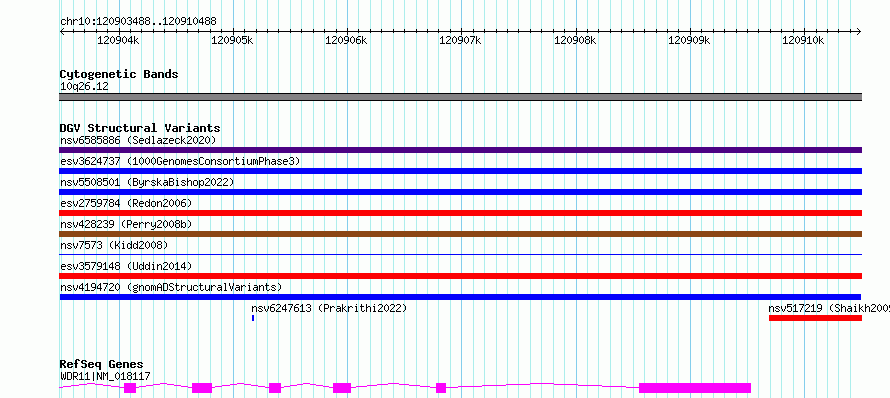Click the blue nsv4194720 variant bar
The image size is (890, 398).
(460, 297)
